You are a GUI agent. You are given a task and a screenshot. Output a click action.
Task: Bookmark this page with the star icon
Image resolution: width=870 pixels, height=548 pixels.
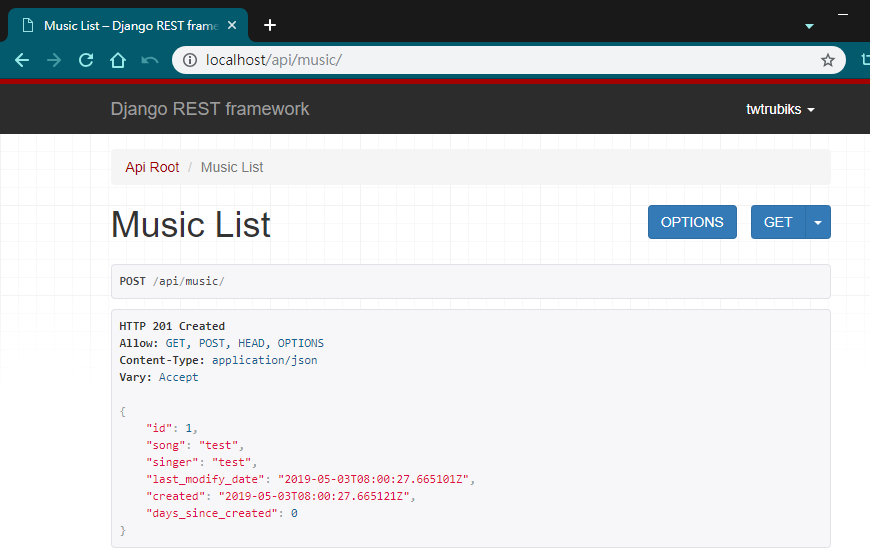click(x=827, y=60)
